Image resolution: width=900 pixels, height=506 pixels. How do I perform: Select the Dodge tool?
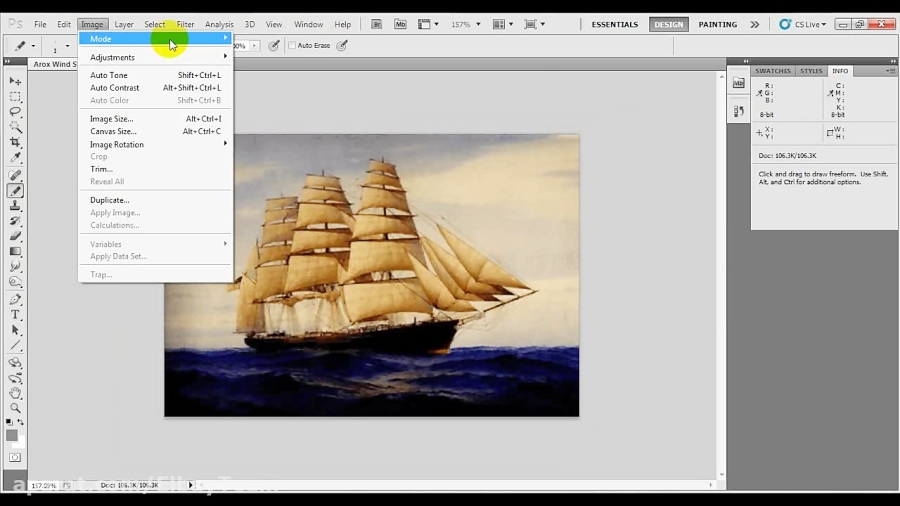coord(15,282)
